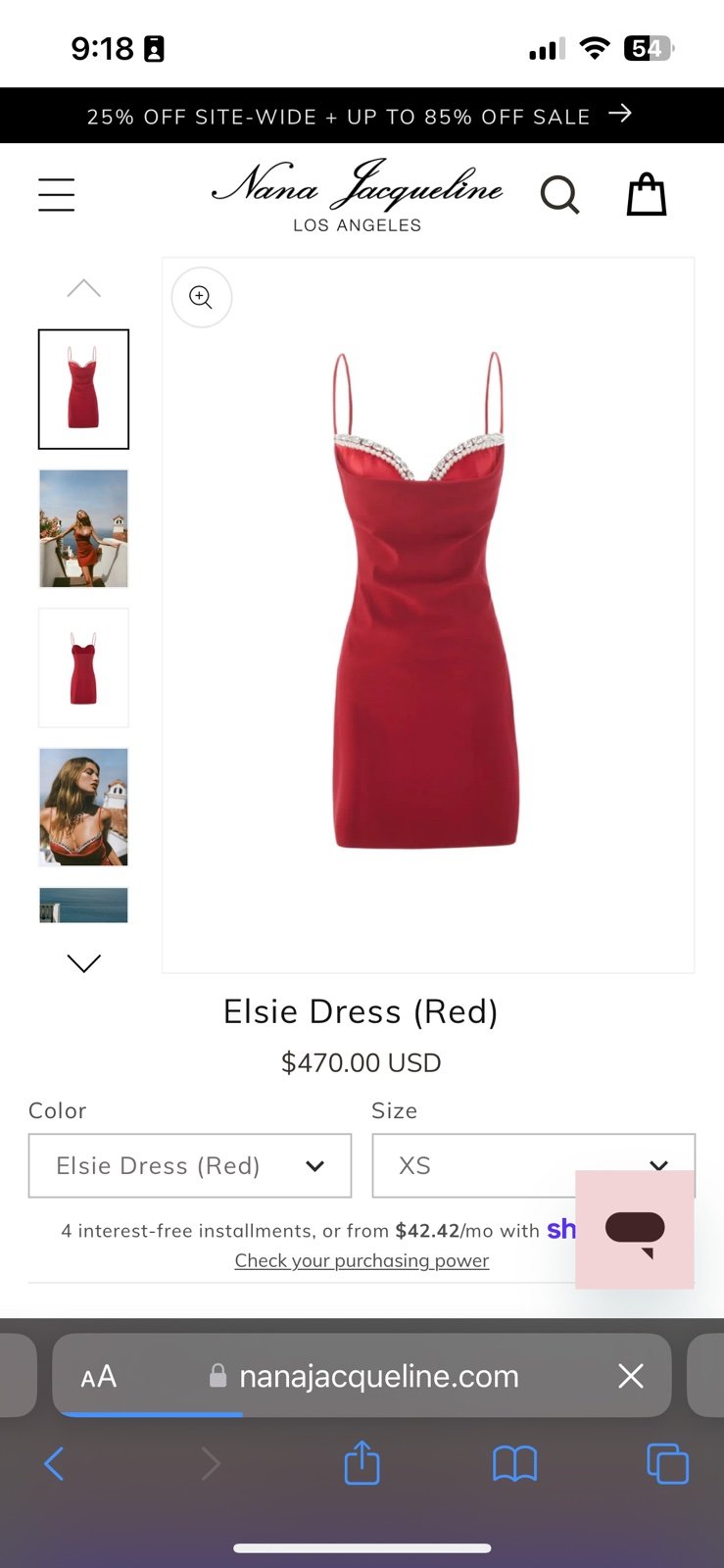
Task: Open the AA reader text options
Action: click(98, 1377)
